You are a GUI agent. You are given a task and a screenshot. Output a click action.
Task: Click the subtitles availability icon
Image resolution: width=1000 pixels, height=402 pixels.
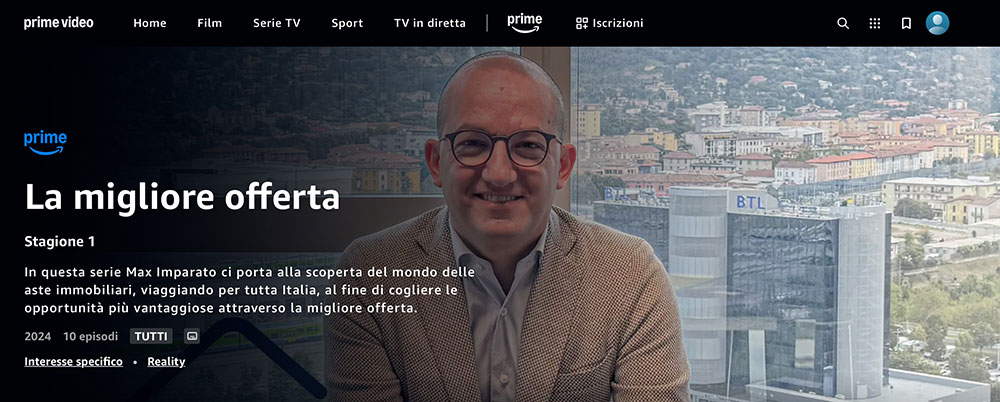tap(192, 336)
